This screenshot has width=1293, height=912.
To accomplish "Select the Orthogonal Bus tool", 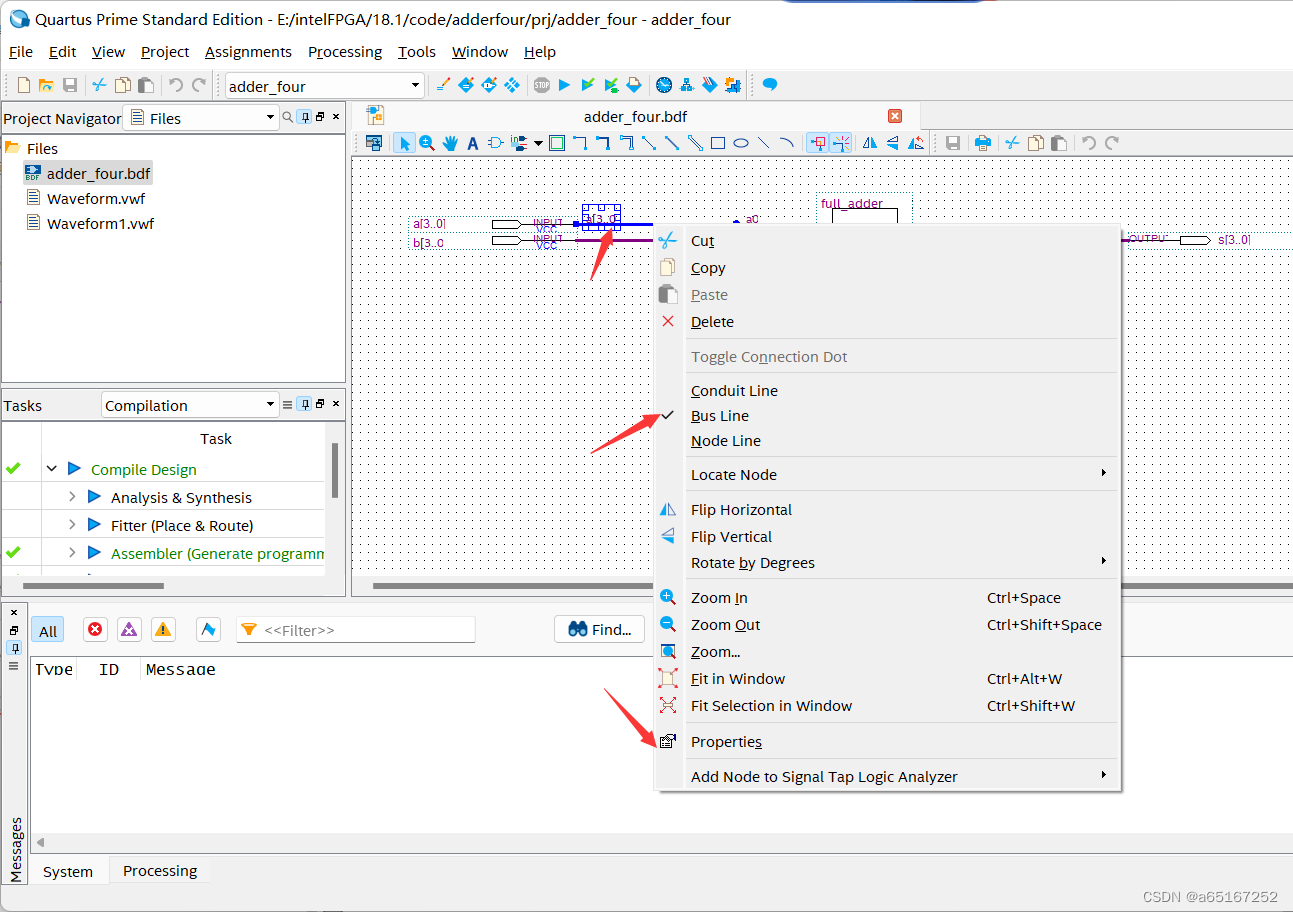I will click(603, 143).
